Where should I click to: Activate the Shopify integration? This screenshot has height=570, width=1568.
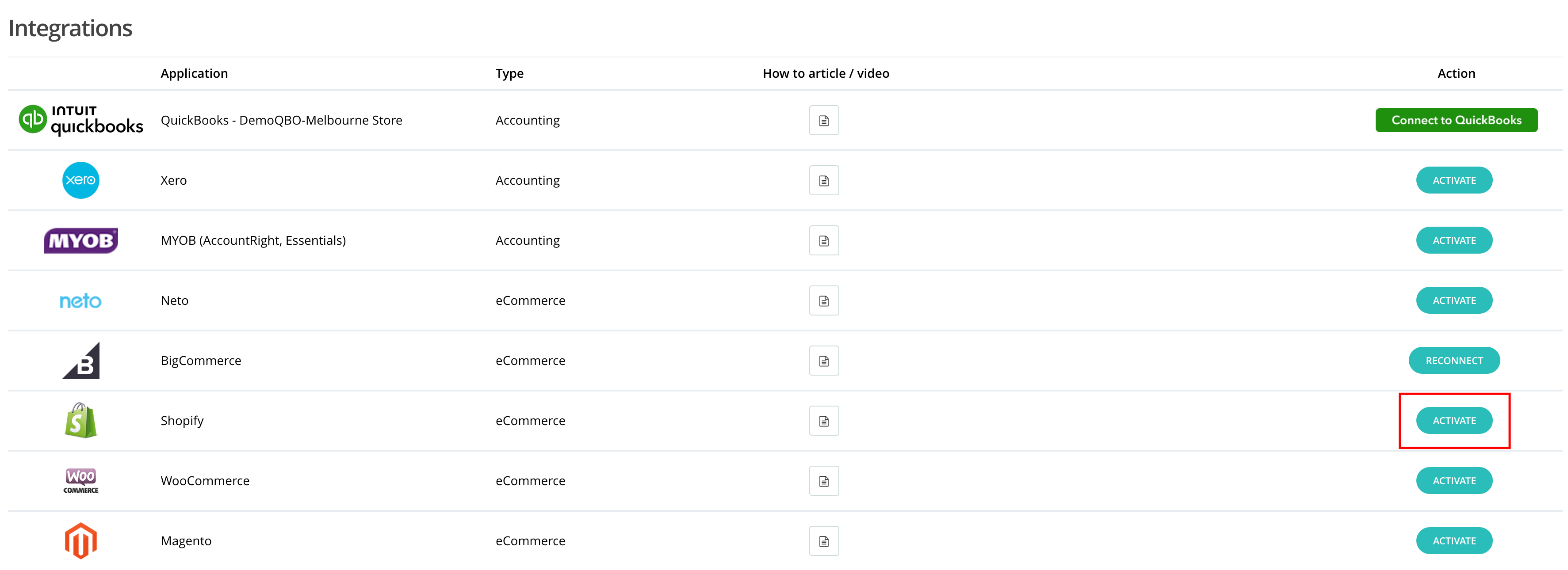coord(1453,421)
